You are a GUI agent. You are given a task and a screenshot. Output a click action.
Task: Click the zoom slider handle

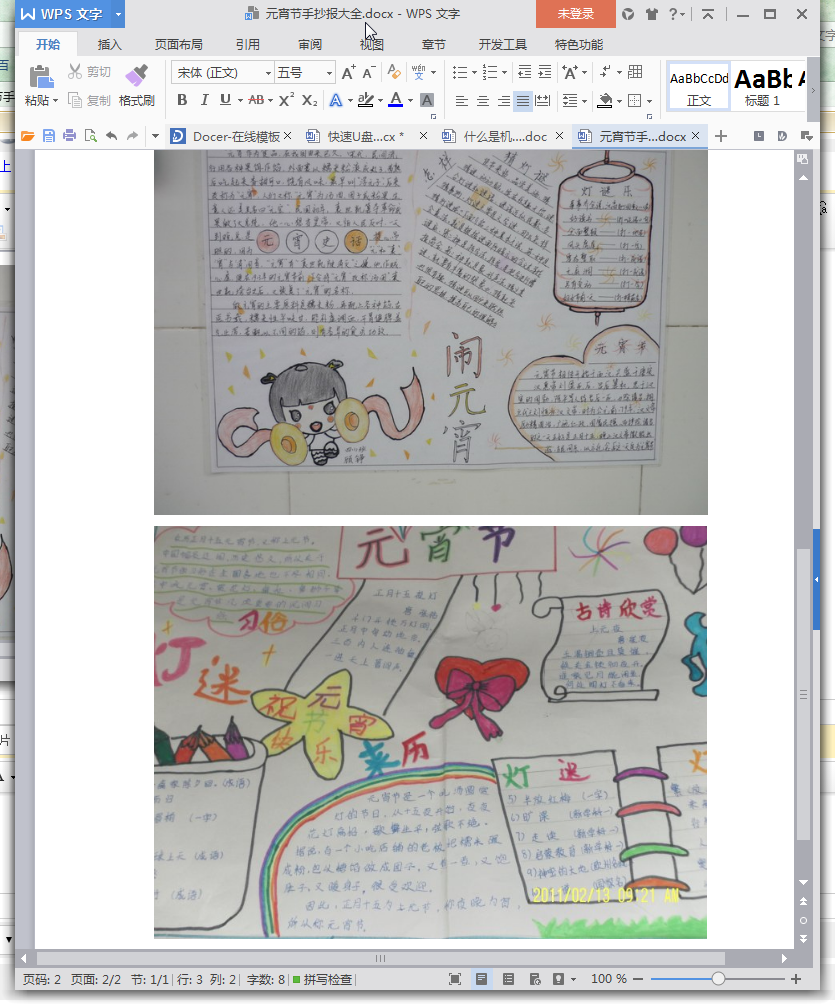click(x=718, y=979)
